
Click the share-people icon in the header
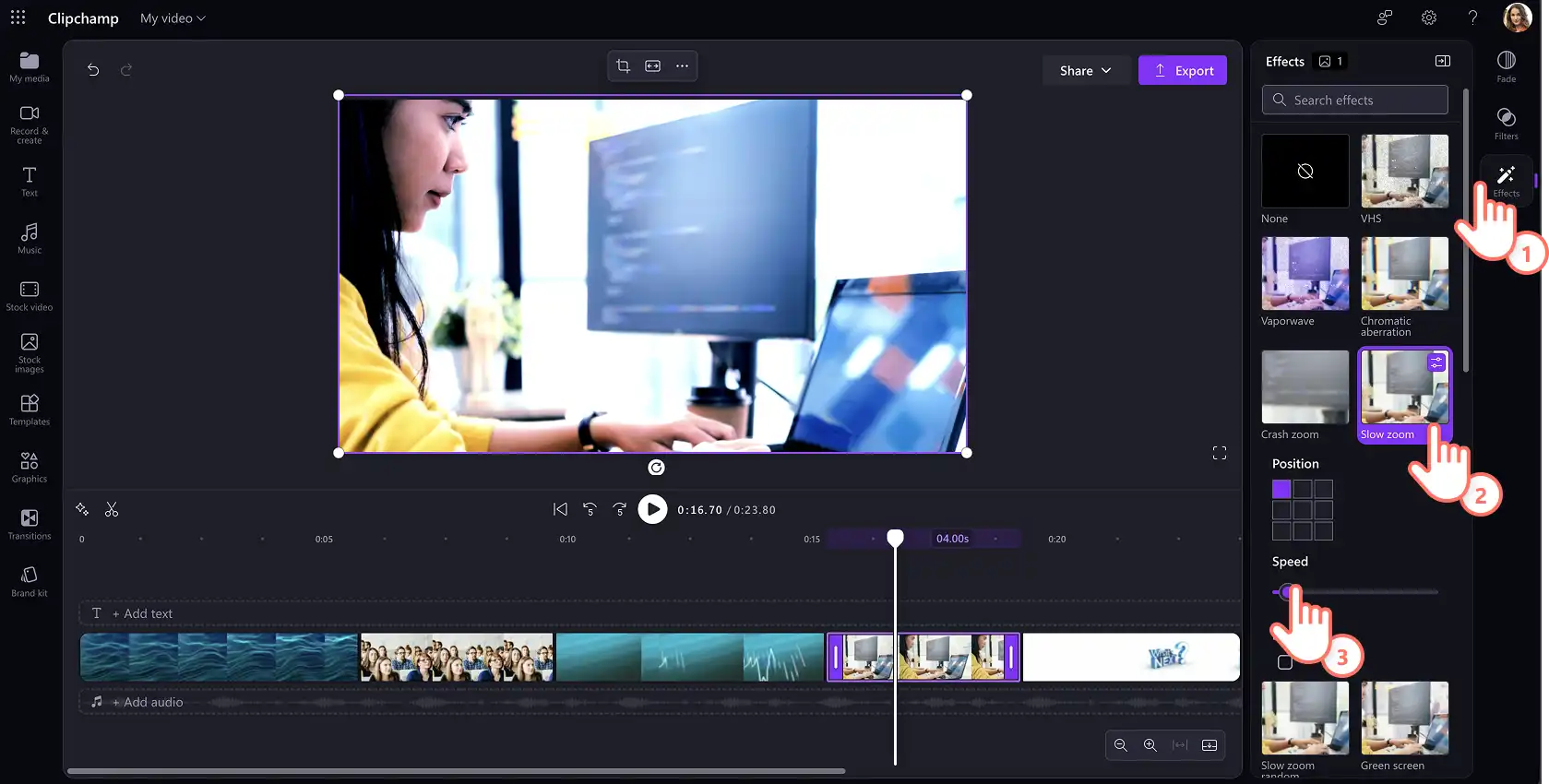coord(1385,18)
